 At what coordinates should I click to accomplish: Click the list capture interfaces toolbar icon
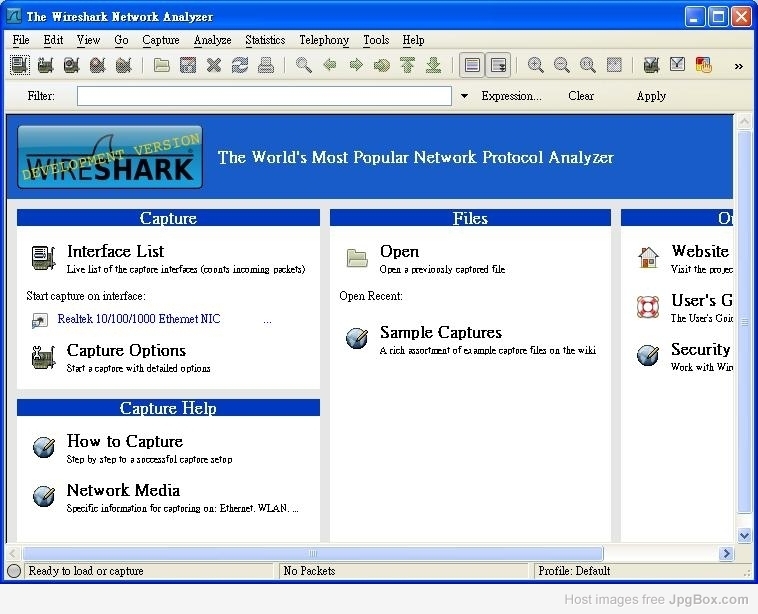[x=20, y=66]
